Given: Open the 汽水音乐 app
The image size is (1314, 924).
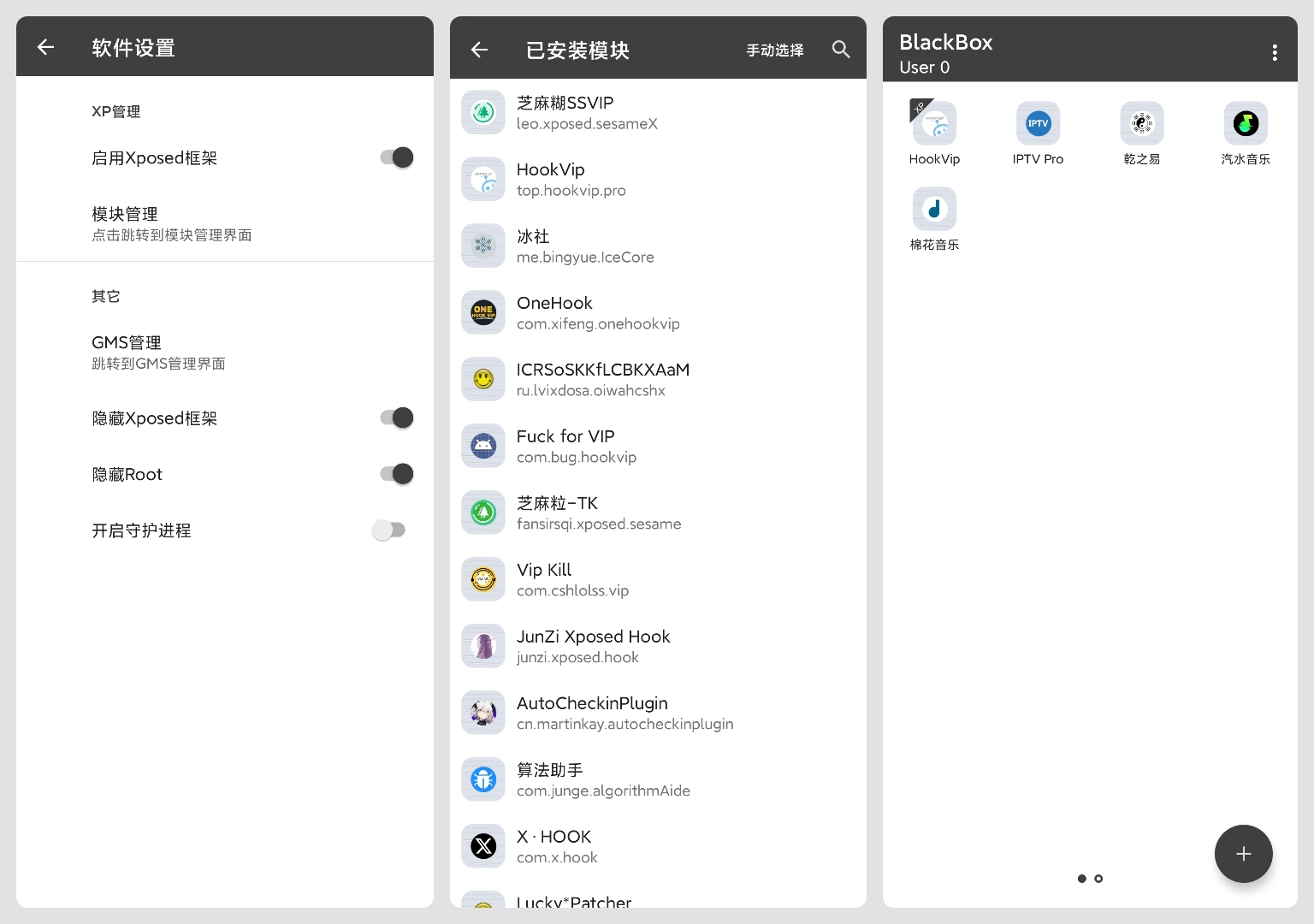Looking at the screenshot, I should click(x=1246, y=123).
